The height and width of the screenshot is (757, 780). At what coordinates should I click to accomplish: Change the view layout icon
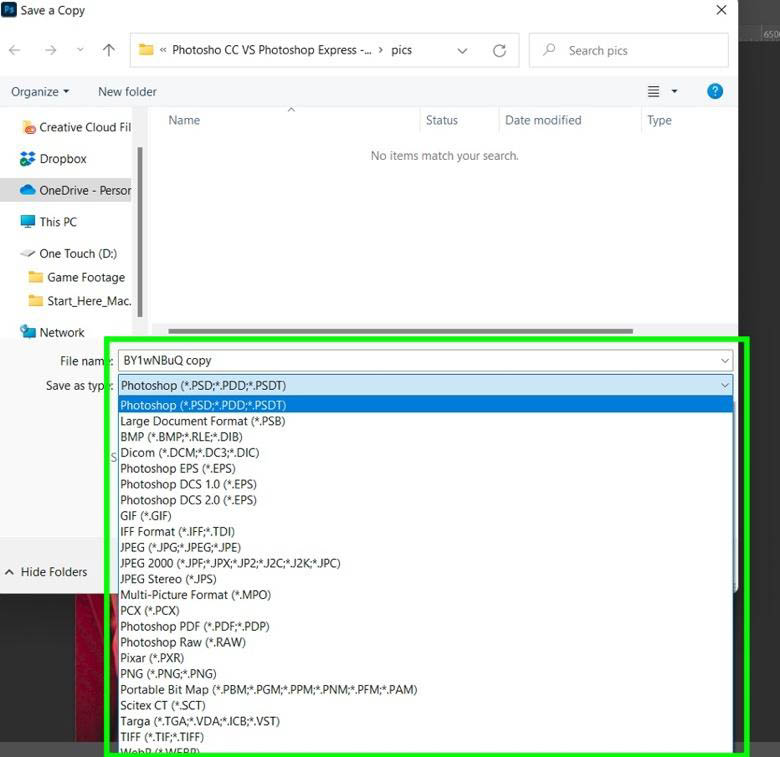click(x=653, y=92)
